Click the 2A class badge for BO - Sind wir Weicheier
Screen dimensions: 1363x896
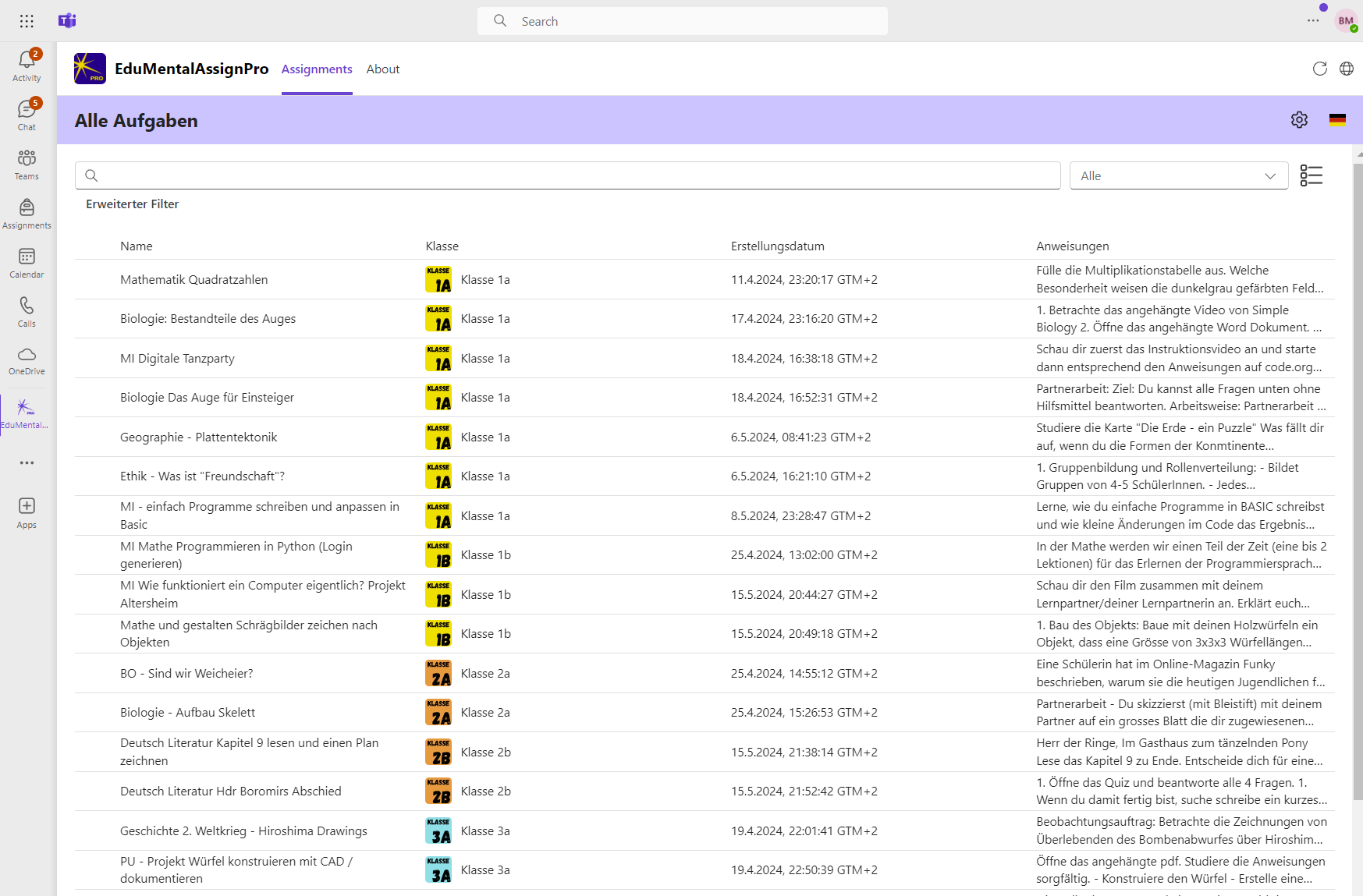coord(438,673)
